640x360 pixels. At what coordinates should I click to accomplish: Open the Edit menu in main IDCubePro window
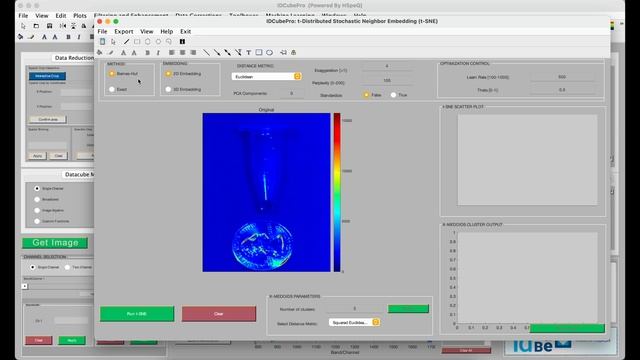(x=61, y=16)
